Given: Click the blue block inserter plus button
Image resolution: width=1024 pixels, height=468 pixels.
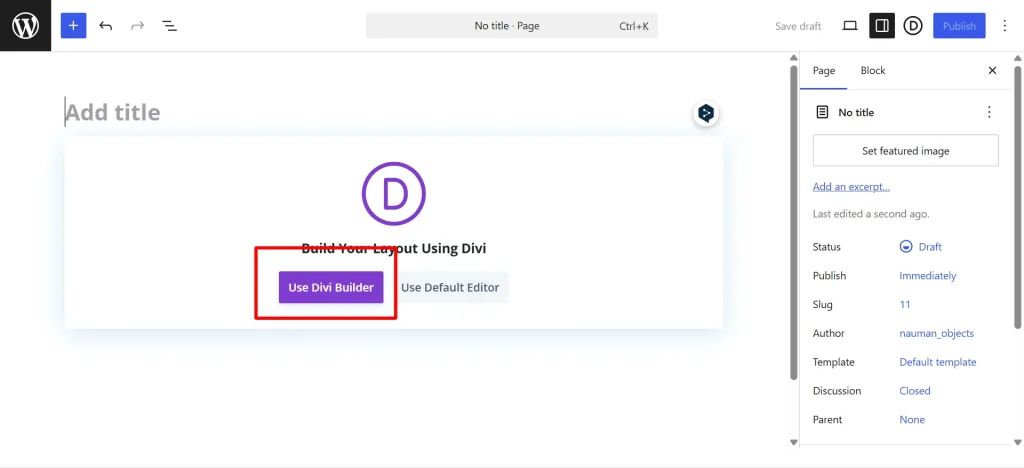Looking at the screenshot, I should pyautogui.click(x=73, y=26).
